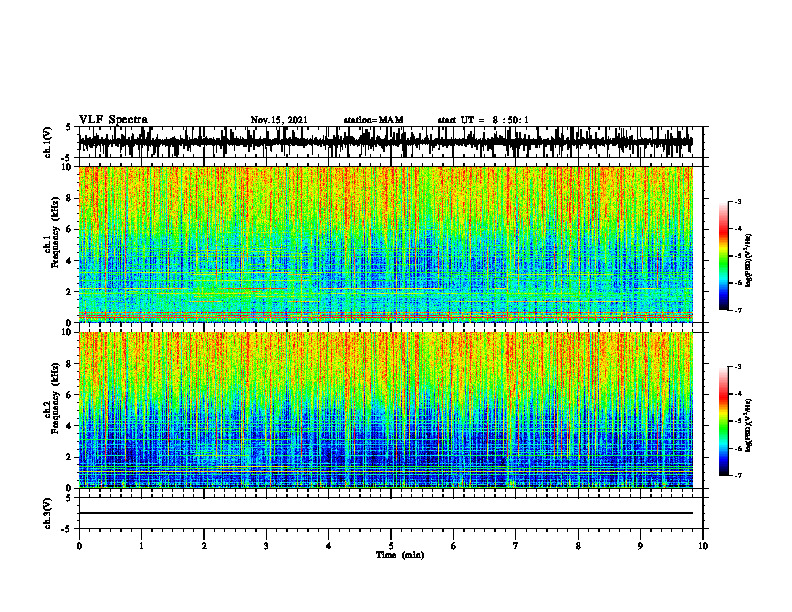Click the time axis tick label "7"

click(516, 546)
